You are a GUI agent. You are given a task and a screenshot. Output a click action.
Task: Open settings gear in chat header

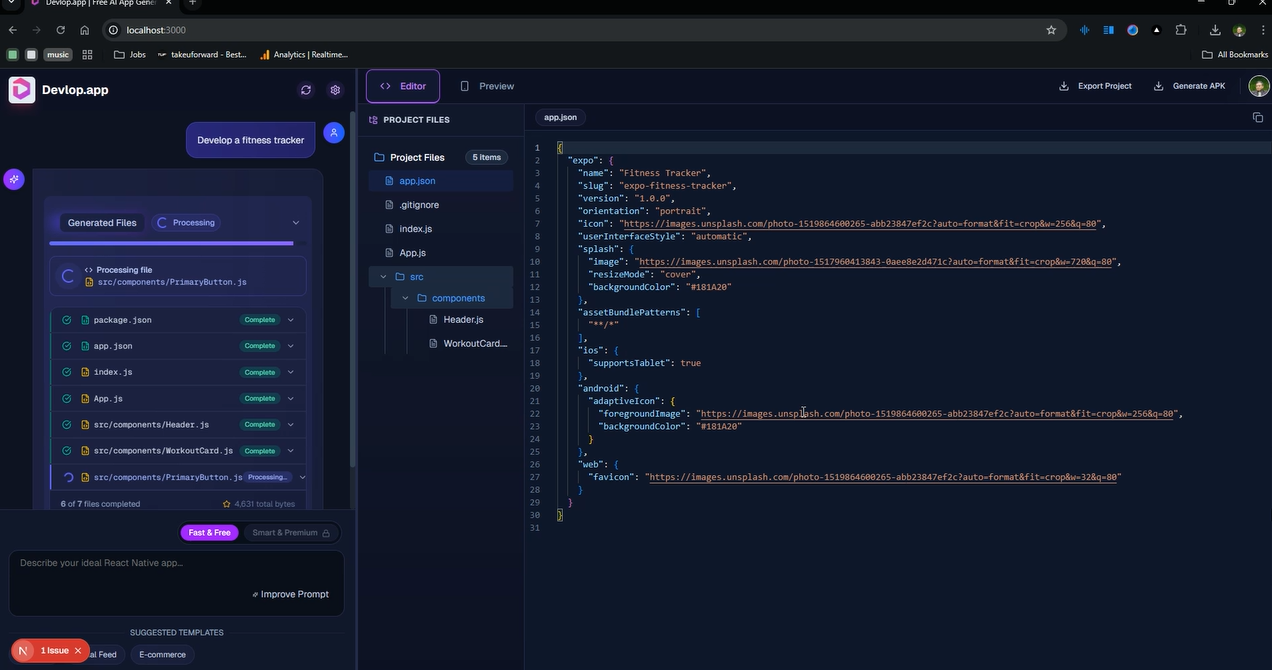[335, 90]
